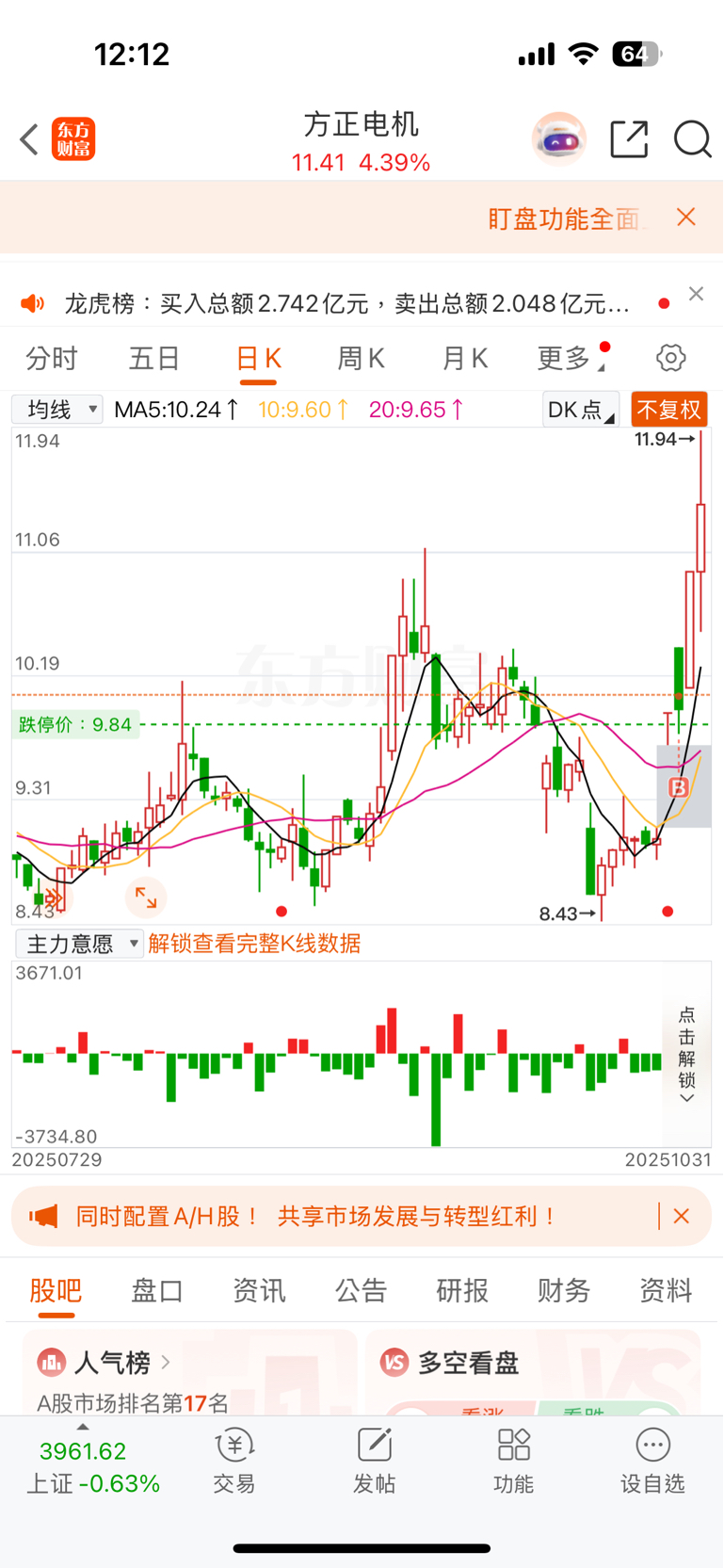This screenshot has width=724, height=1568.
Task: Select the 公告 tab
Action: [x=362, y=1290]
